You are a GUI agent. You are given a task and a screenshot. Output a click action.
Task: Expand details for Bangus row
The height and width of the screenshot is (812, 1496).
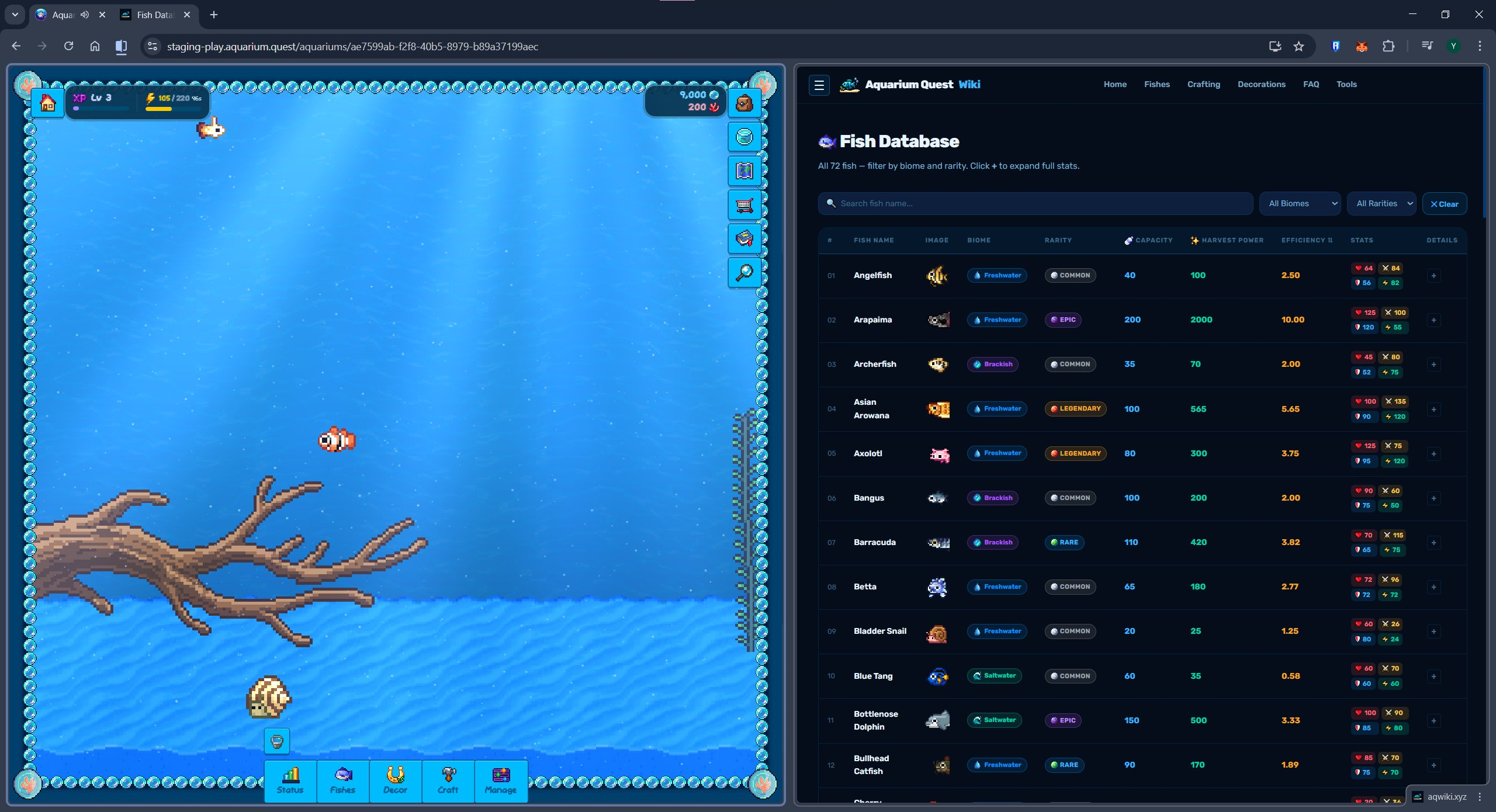pos(1433,498)
